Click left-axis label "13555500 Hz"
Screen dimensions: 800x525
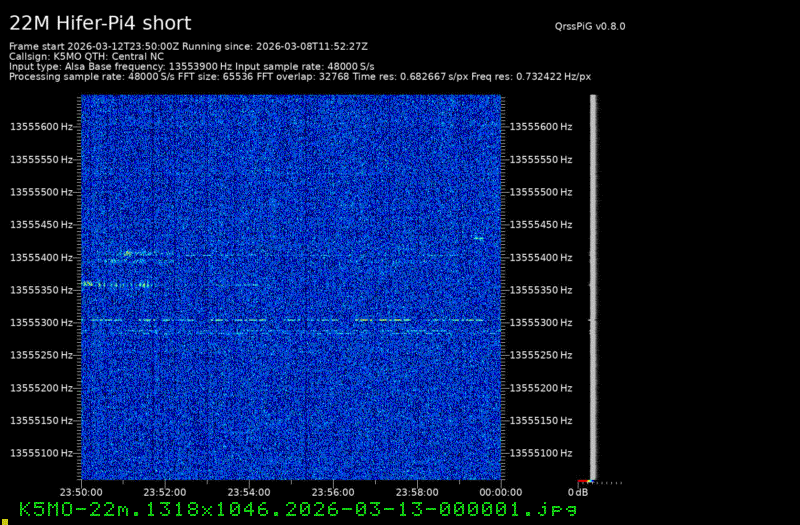(41, 192)
